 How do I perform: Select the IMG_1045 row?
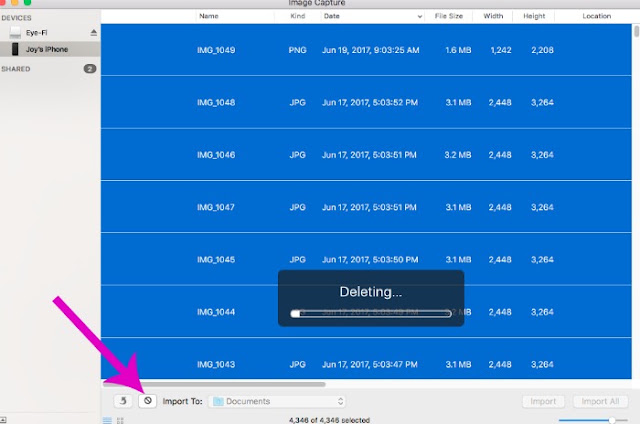click(x=366, y=259)
